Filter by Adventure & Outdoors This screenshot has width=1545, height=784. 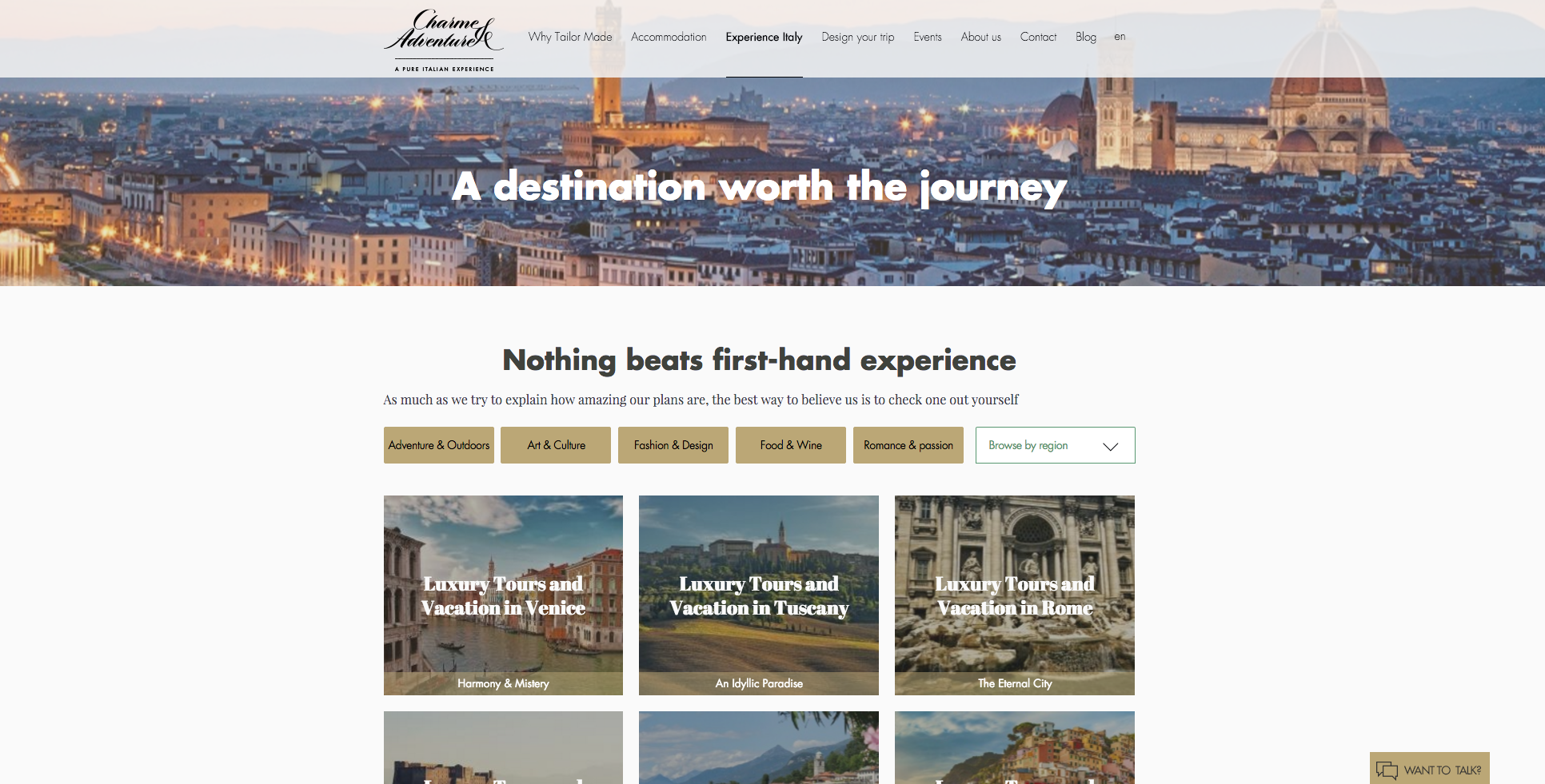(439, 445)
